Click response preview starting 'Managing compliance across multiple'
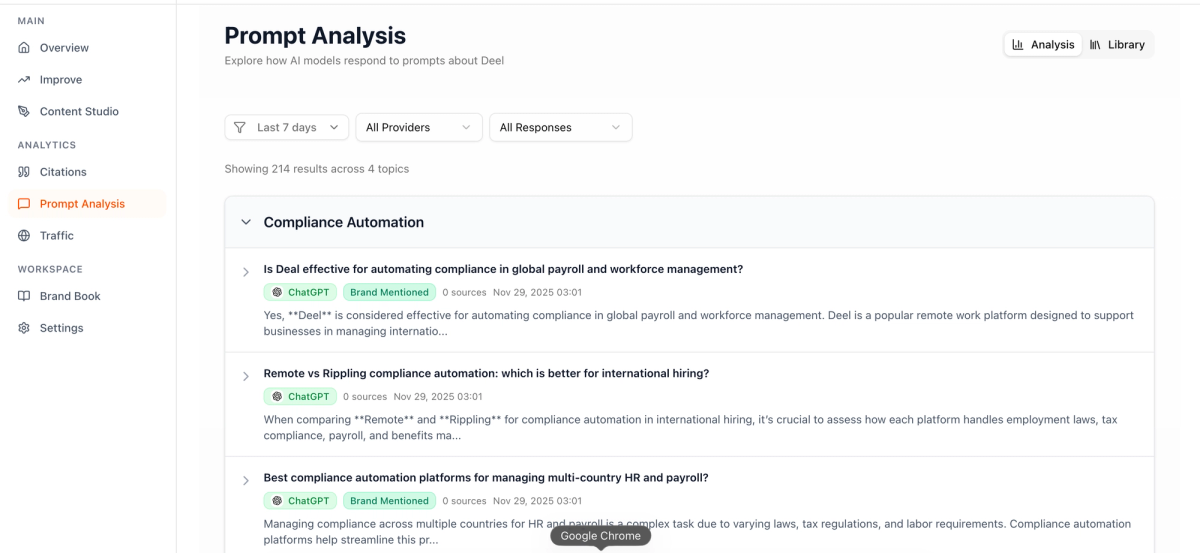The height and width of the screenshot is (553, 1200). coord(698,531)
